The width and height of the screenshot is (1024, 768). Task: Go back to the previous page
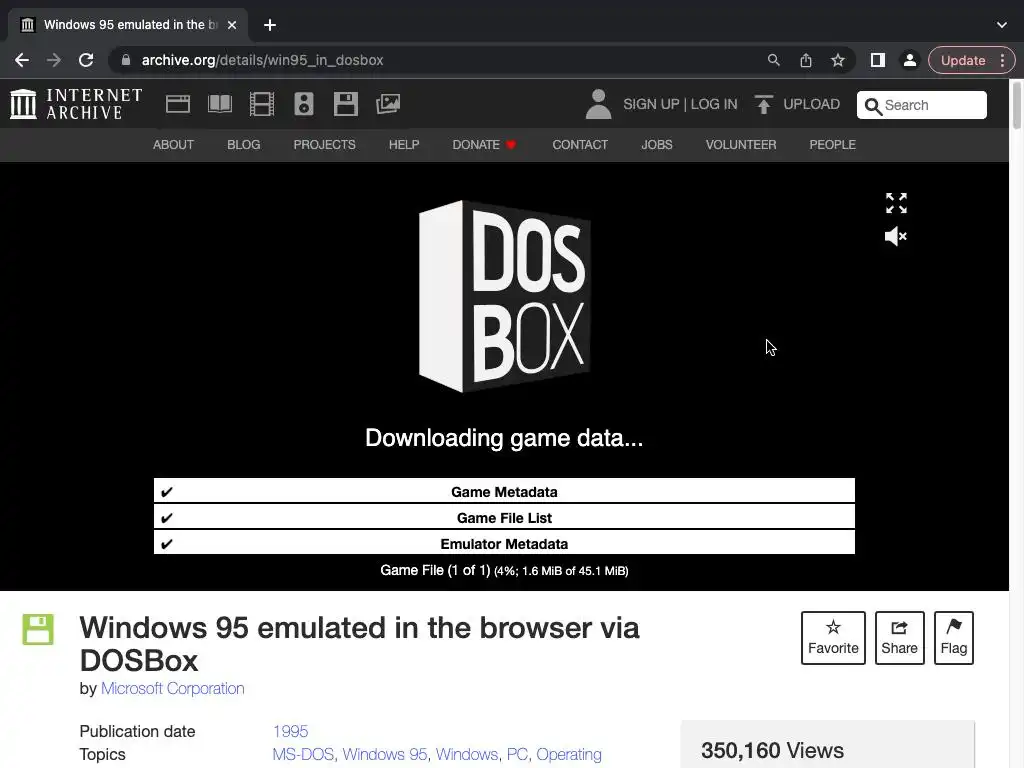[x=22, y=60]
